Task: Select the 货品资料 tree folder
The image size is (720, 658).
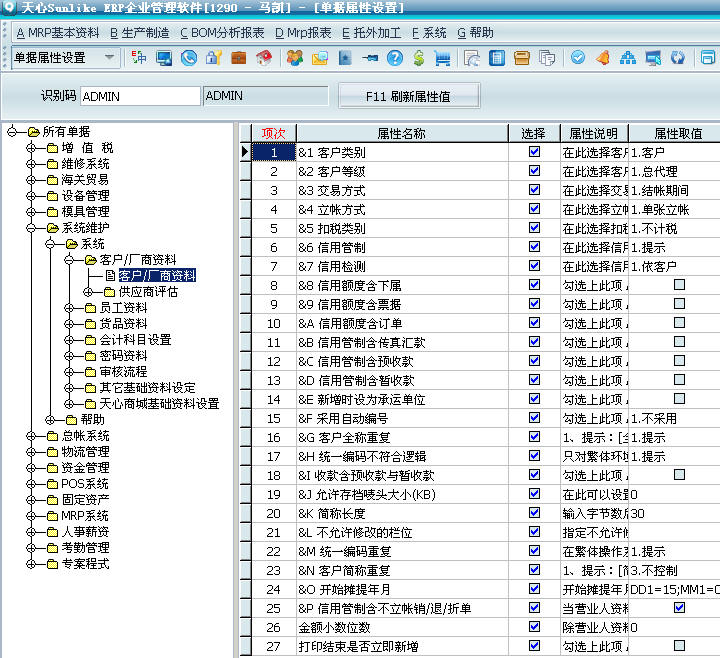Action: pyautogui.click(x=124, y=324)
